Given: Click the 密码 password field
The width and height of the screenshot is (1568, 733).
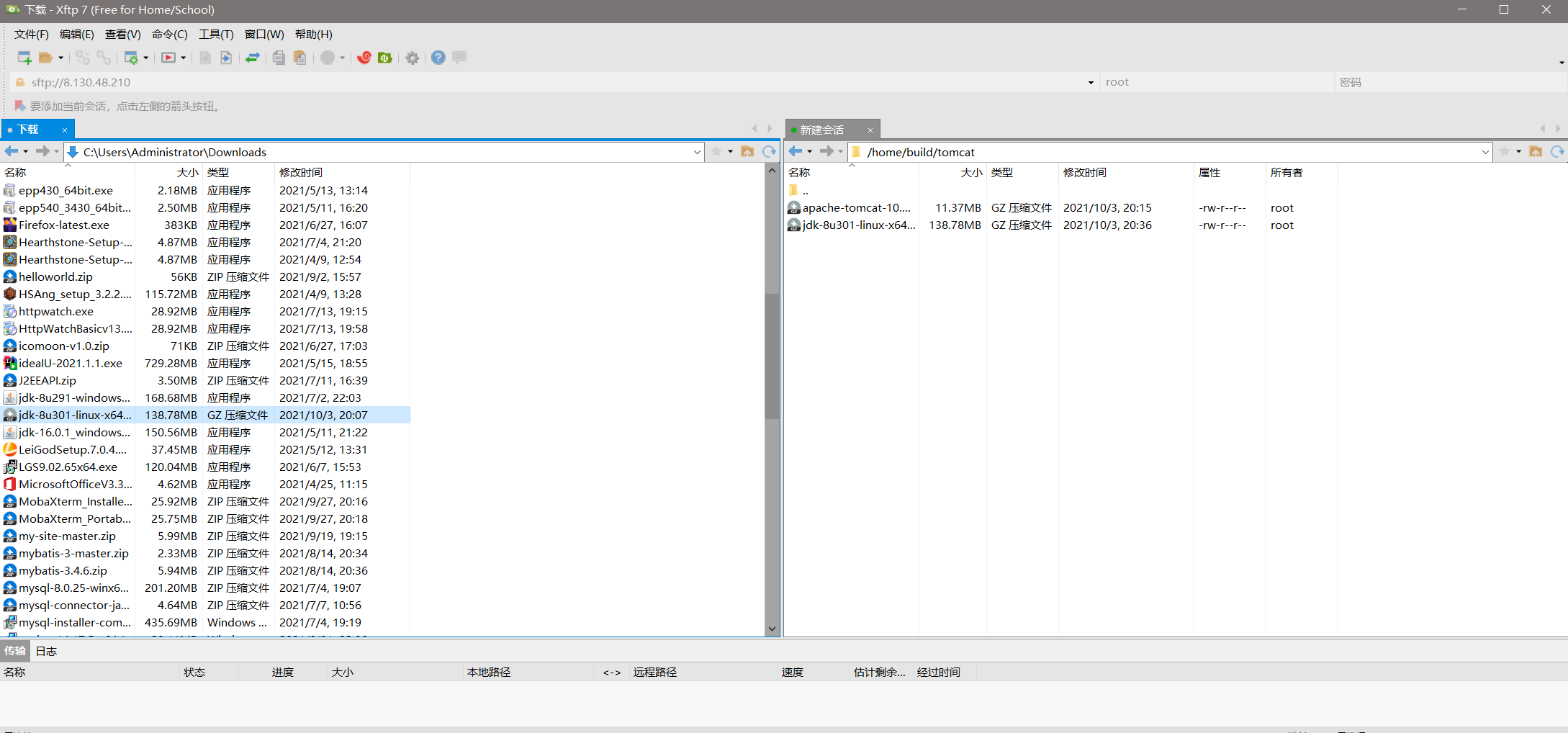Looking at the screenshot, I should [x=1451, y=83].
